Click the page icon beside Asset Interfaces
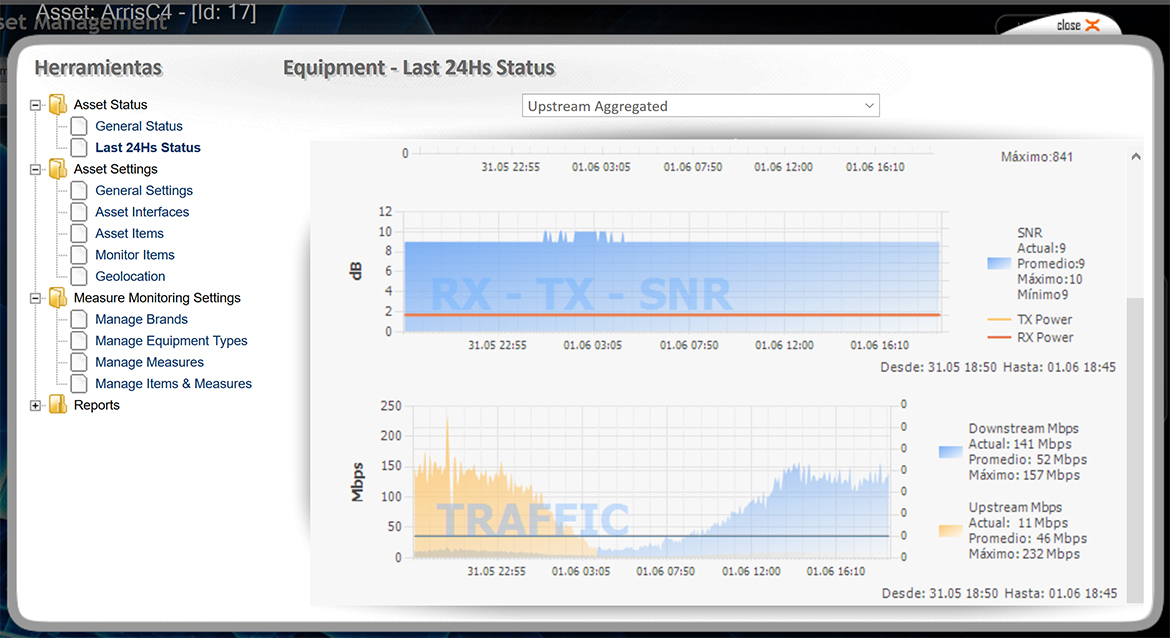Viewport: 1170px width, 638px height. (79, 212)
